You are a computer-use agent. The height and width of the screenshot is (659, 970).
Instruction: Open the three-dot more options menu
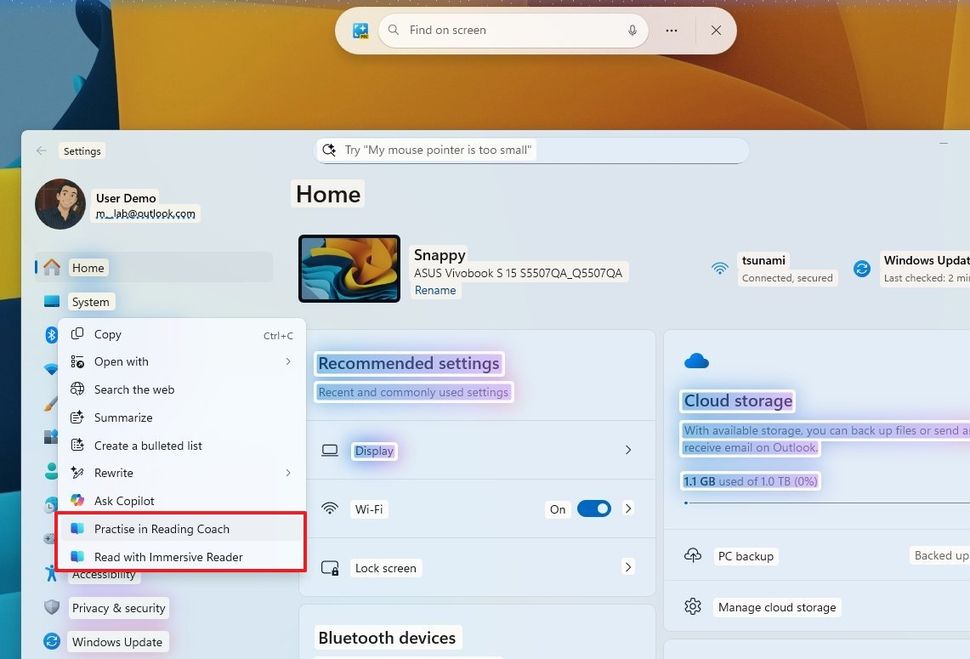point(672,31)
